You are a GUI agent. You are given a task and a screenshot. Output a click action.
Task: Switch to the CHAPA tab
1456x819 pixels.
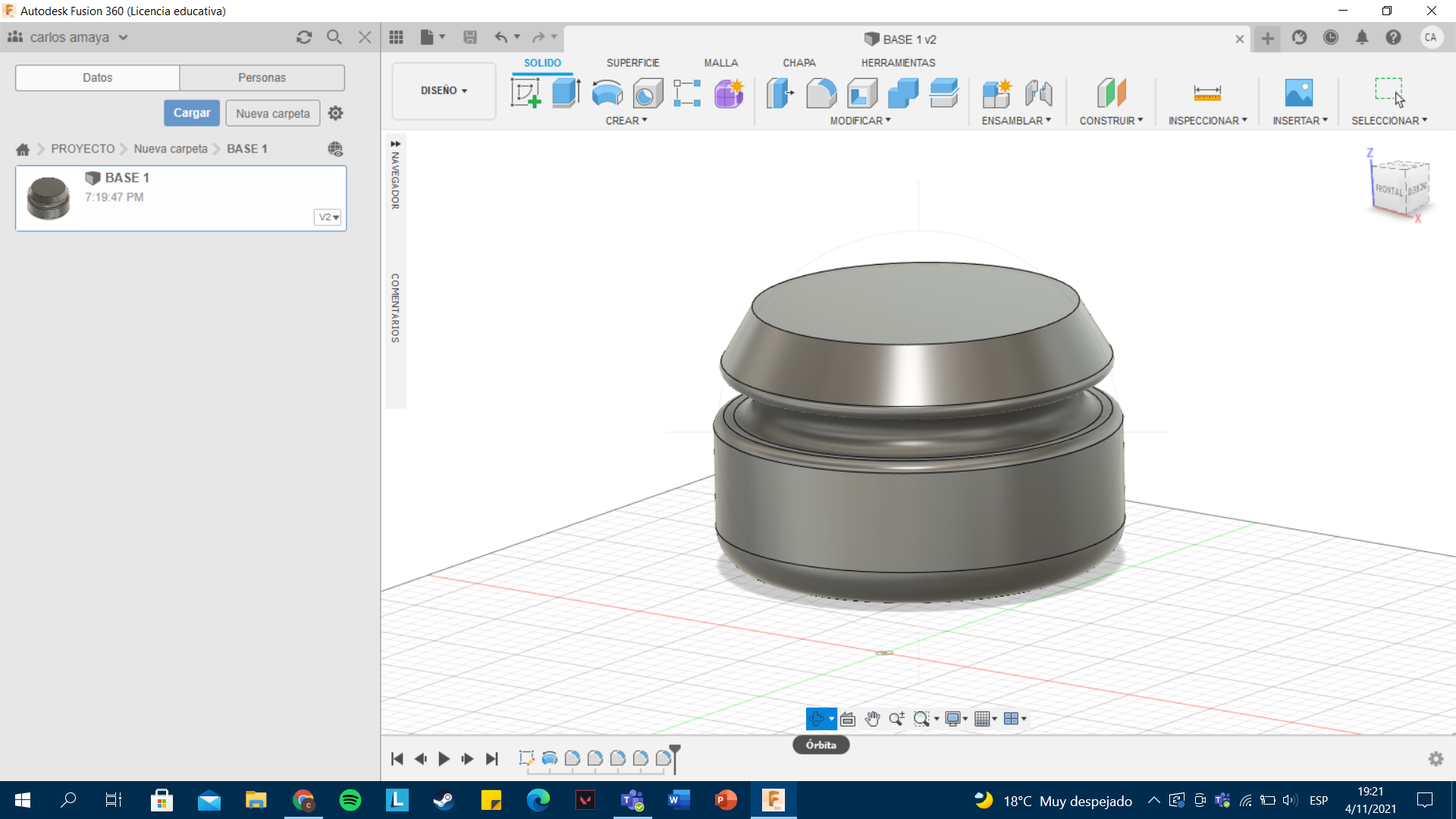click(799, 63)
